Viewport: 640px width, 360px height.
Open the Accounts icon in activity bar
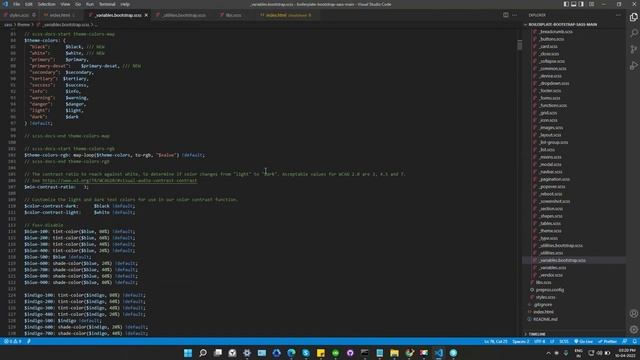pos(633,313)
